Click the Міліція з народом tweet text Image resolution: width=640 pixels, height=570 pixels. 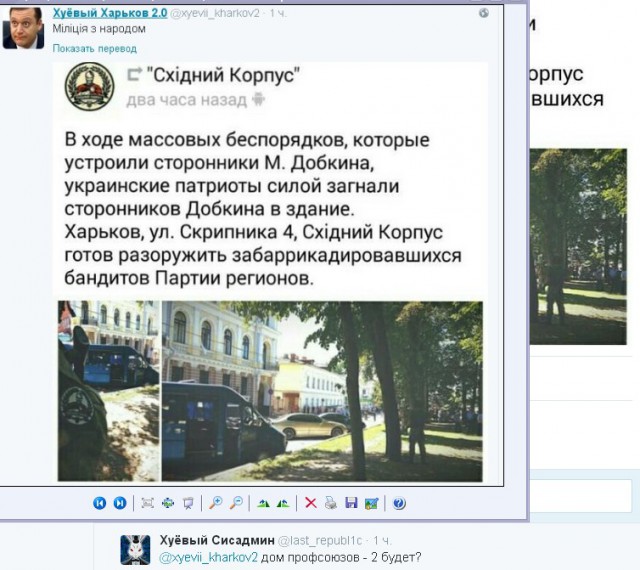point(99,29)
